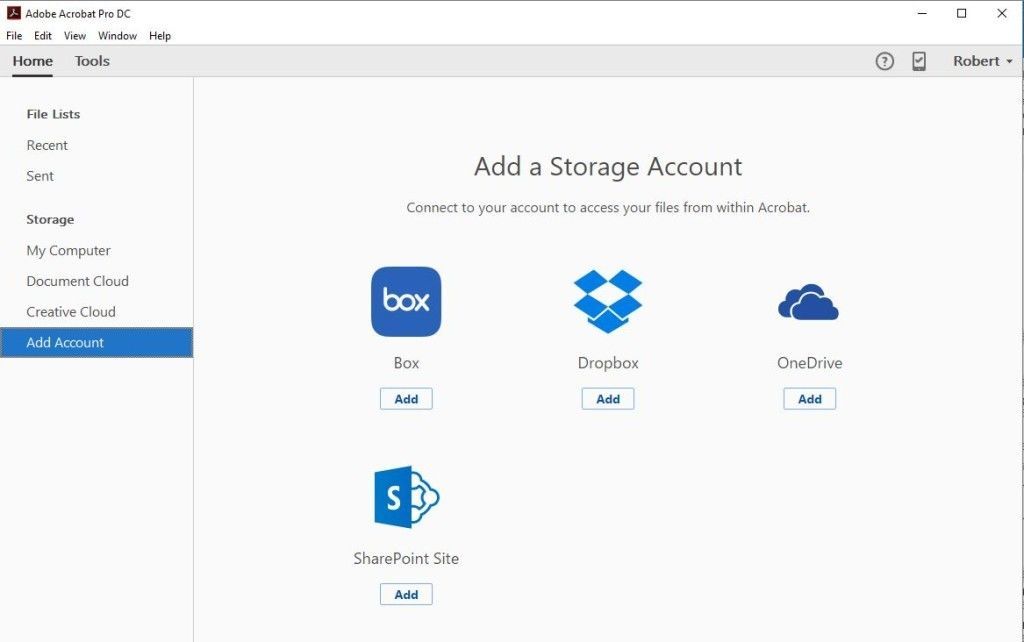Open the Window menu
Image resolution: width=1024 pixels, height=642 pixels.
[x=118, y=36]
